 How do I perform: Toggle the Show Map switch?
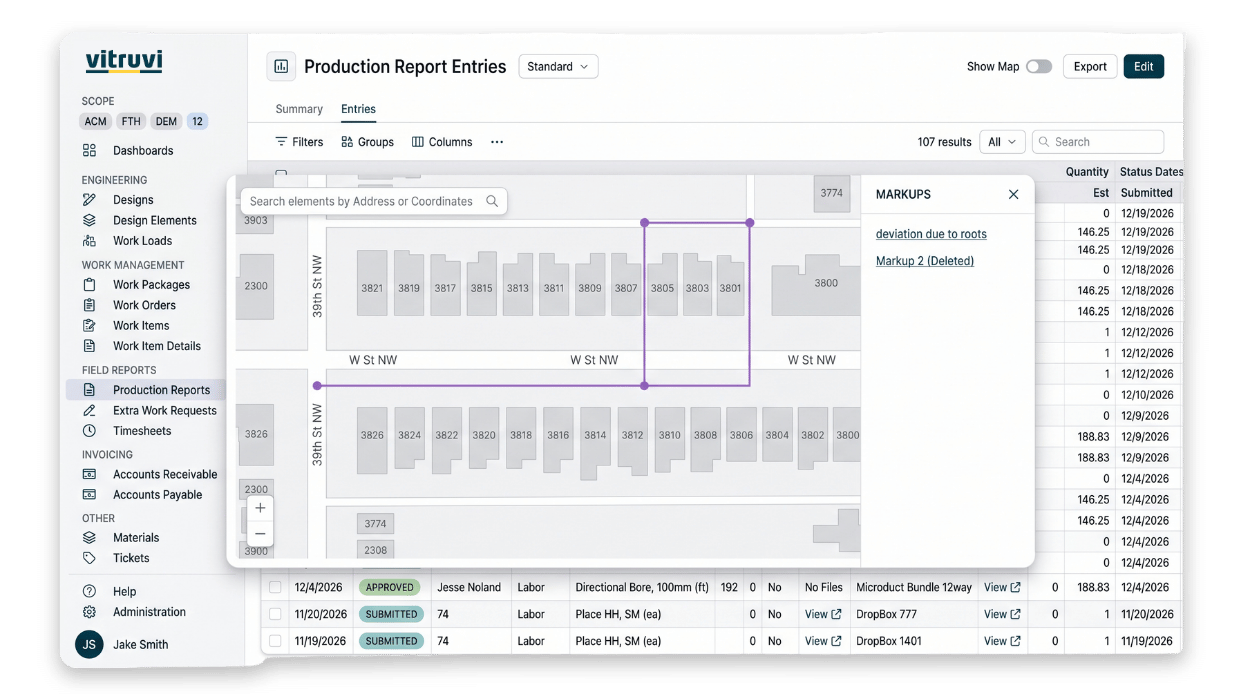tap(1039, 67)
